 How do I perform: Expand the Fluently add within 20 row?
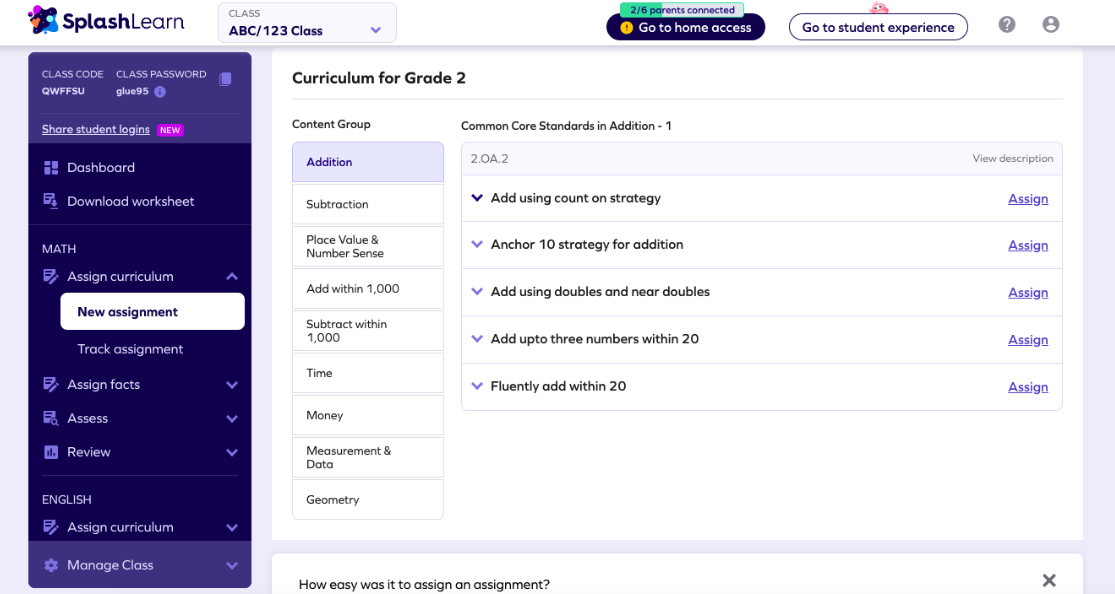[x=477, y=386]
